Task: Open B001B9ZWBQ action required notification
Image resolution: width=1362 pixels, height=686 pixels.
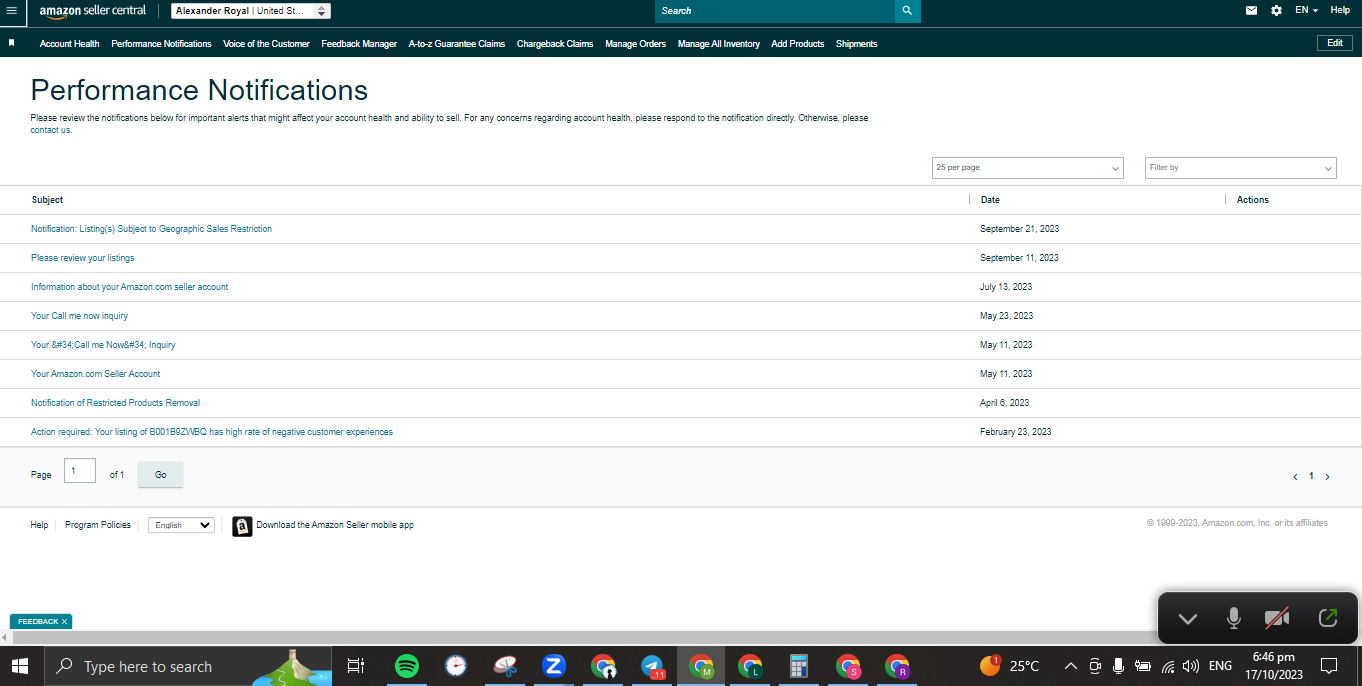Action: [x=212, y=432]
